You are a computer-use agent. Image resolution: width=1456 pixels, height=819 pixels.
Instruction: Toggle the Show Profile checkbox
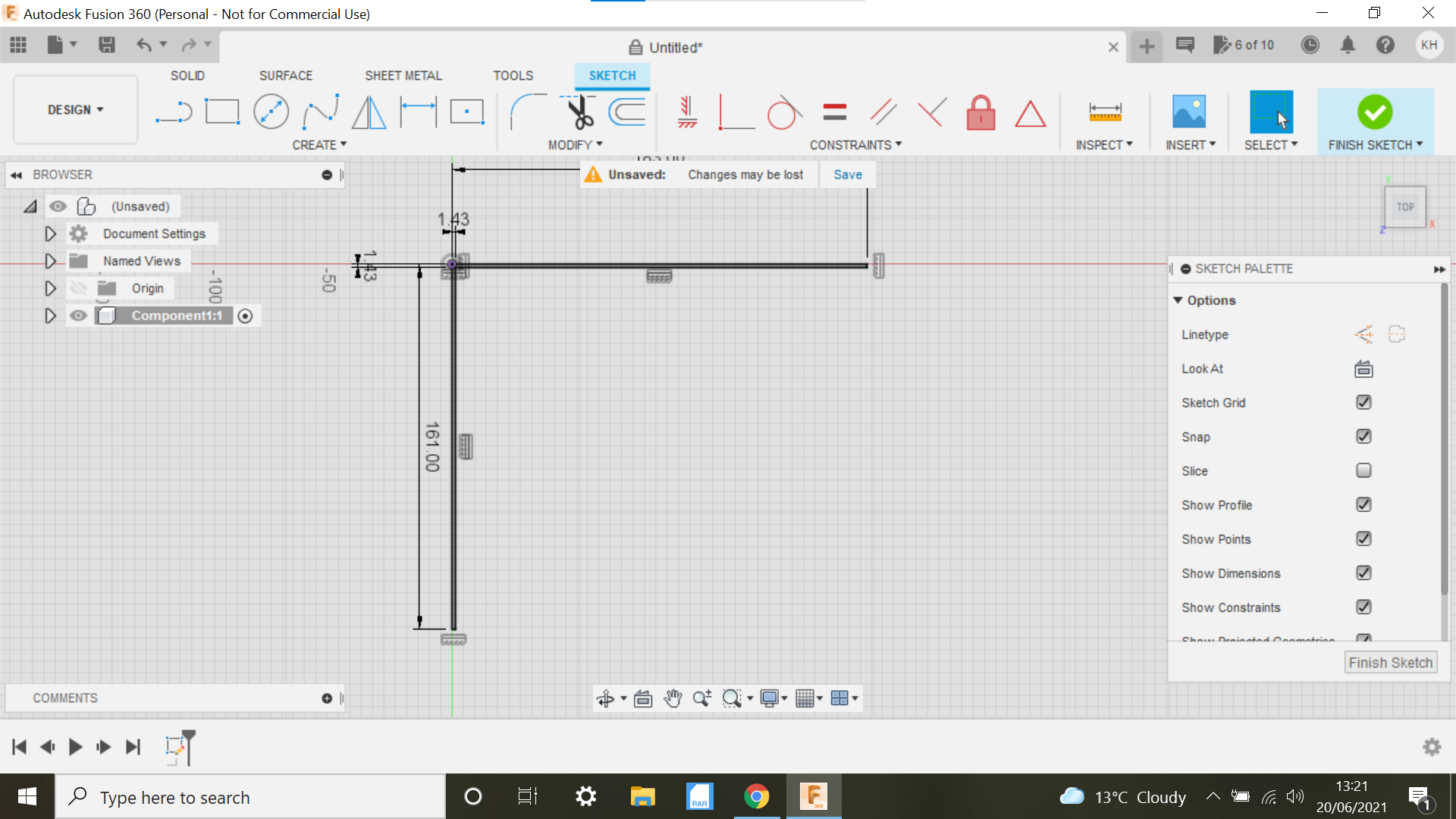coord(1364,504)
